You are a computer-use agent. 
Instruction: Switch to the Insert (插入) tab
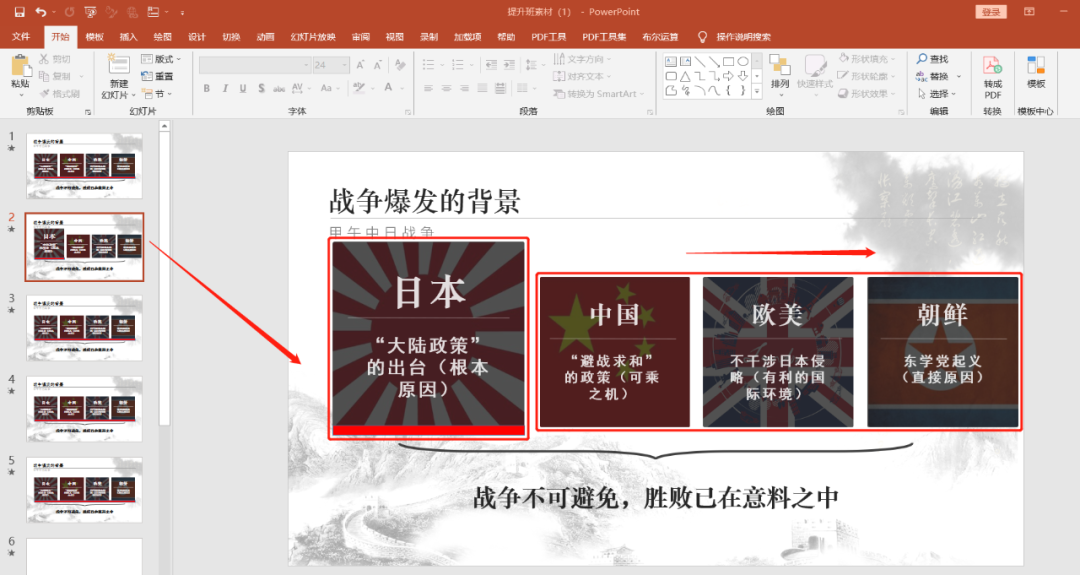[128, 36]
